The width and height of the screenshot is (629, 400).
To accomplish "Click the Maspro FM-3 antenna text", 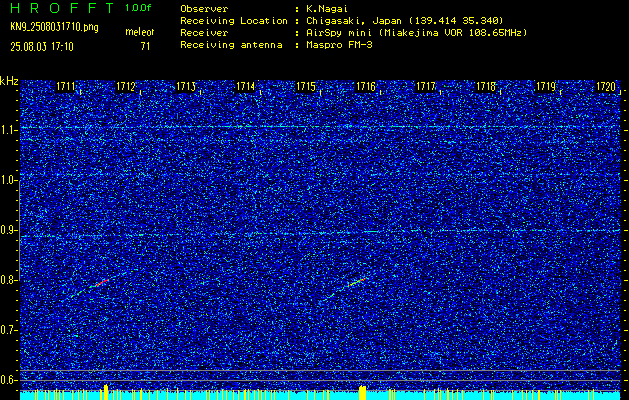I will tap(339, 45).
